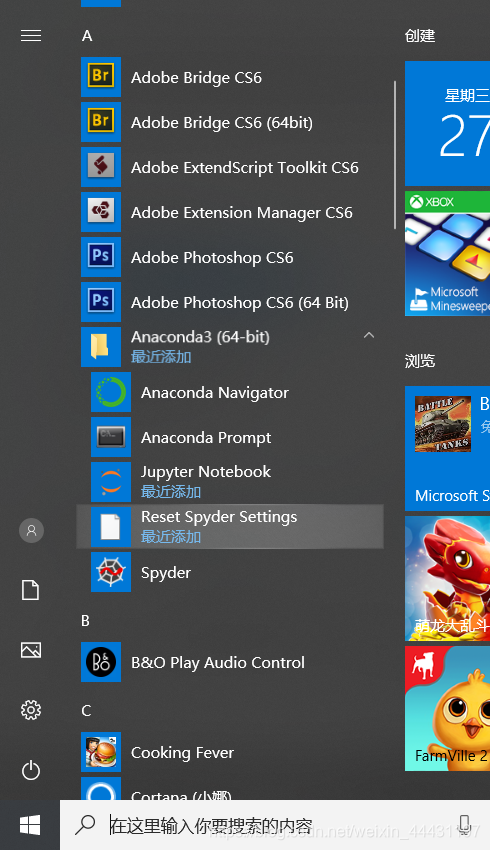Image resolution: width=490 pixels, height=850 pixels.
Task: Launch Adobe Bridge CS6 (64bit) icon
Action: (101, 122)
